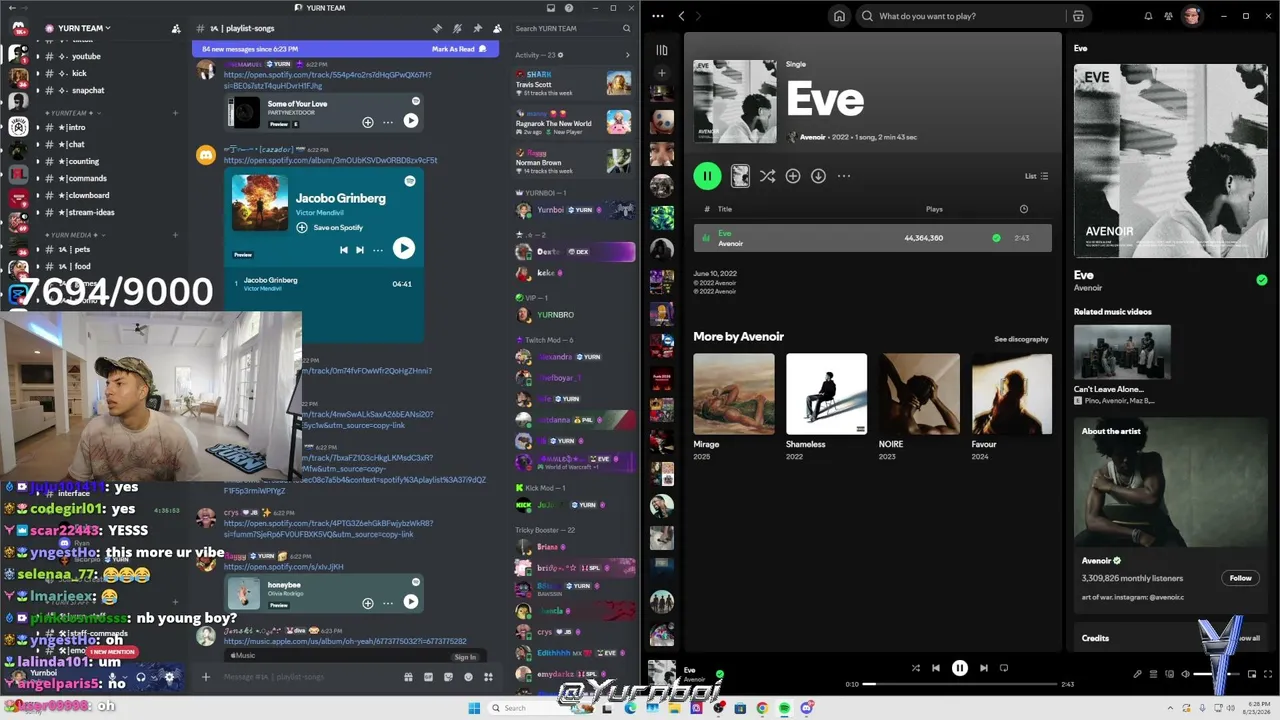Image resolution: width=1280 pixels, height=720 pixels.
Task: Show lyrics microphone icon in Spotify
Action: tap(1137, 674)
